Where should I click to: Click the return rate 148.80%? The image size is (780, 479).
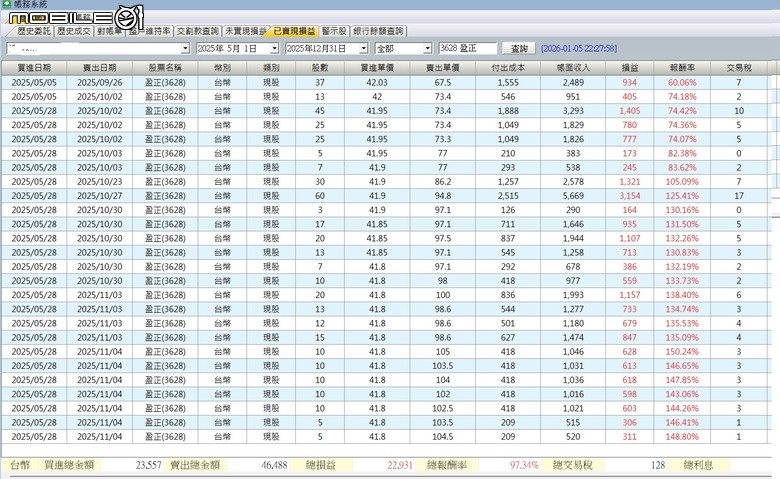(682, 437)
